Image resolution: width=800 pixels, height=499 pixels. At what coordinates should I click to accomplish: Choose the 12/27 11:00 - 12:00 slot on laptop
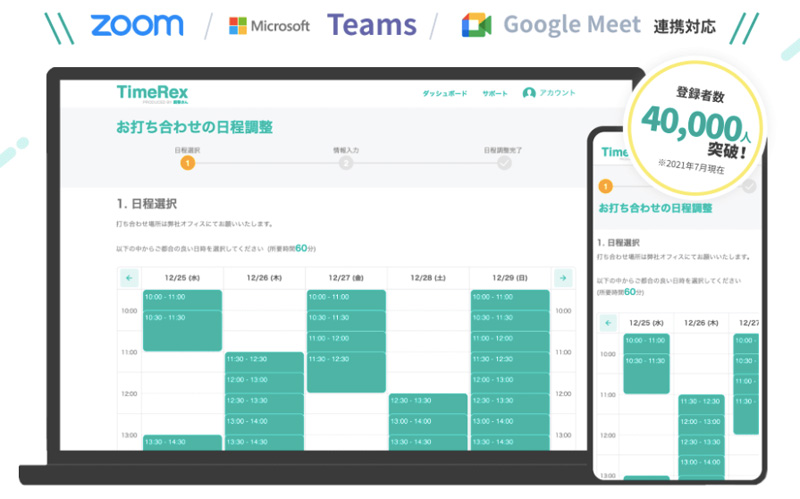(346, 339)
